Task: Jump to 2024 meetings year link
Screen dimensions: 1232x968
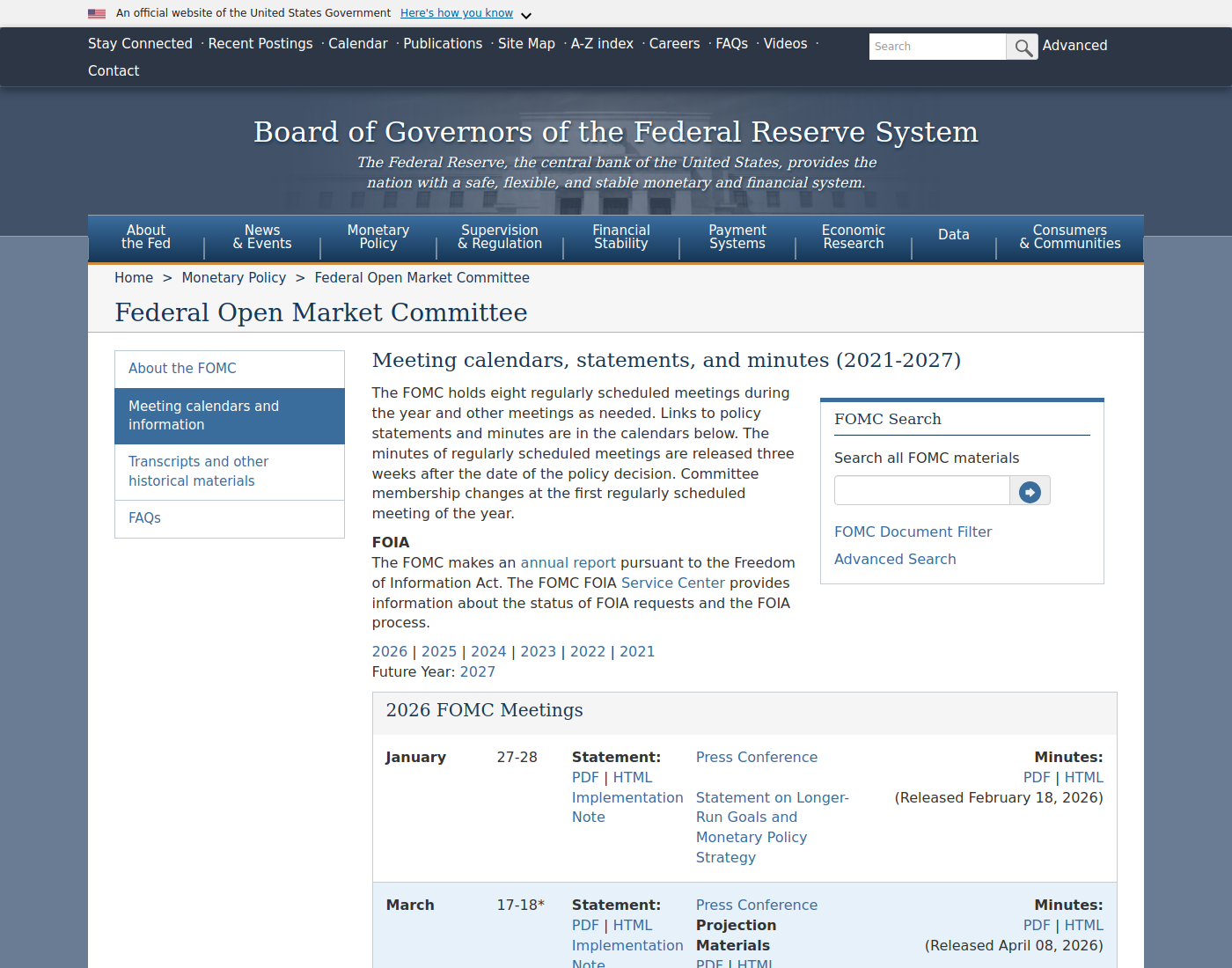Action: [488, 652]
